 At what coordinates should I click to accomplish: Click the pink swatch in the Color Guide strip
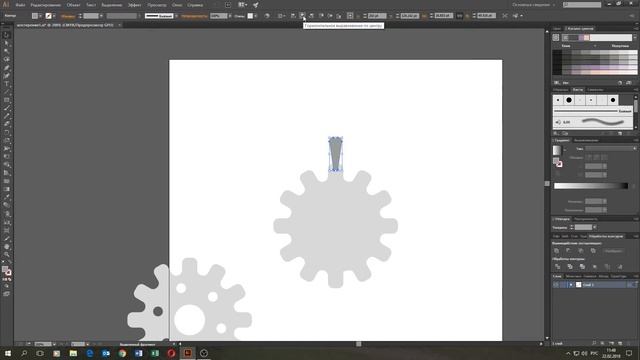click(587, 38)
